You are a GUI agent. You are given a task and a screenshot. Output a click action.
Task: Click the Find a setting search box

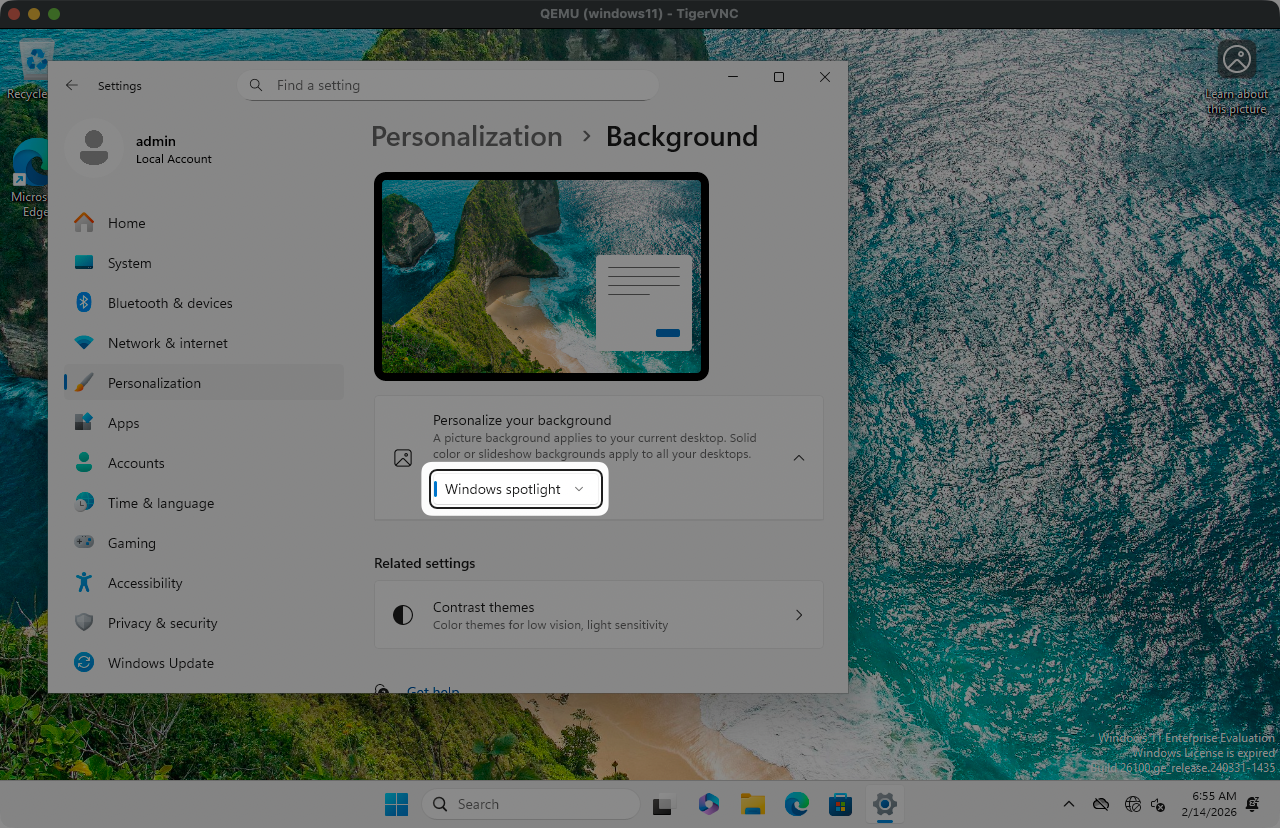[x=448, y=86]
